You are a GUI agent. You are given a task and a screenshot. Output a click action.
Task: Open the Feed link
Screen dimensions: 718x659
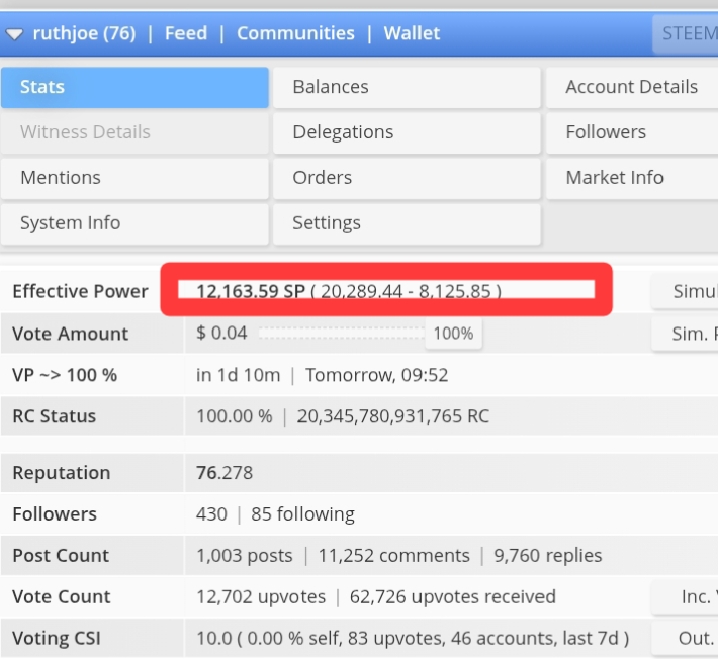coord(186,33)
